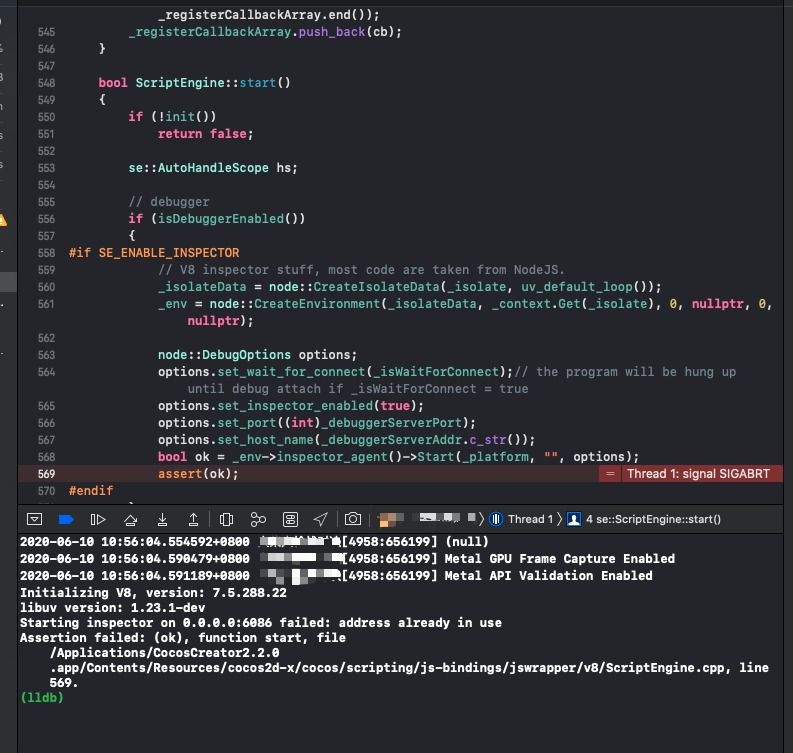793x753 pixels.
Task: Click the #if SE_ENABLE_INSPECTOR directive
Action: [x=154, y=253]
